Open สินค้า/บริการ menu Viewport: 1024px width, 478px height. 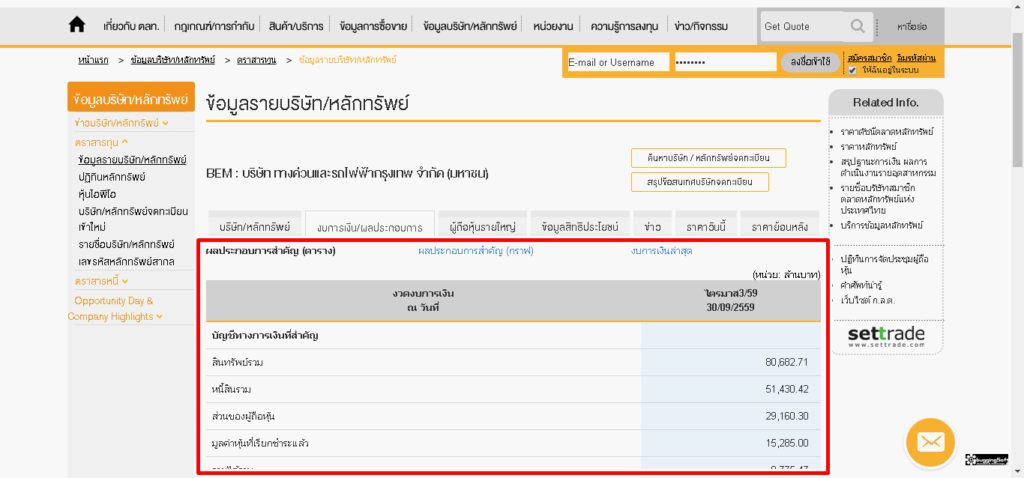[296, 27]
